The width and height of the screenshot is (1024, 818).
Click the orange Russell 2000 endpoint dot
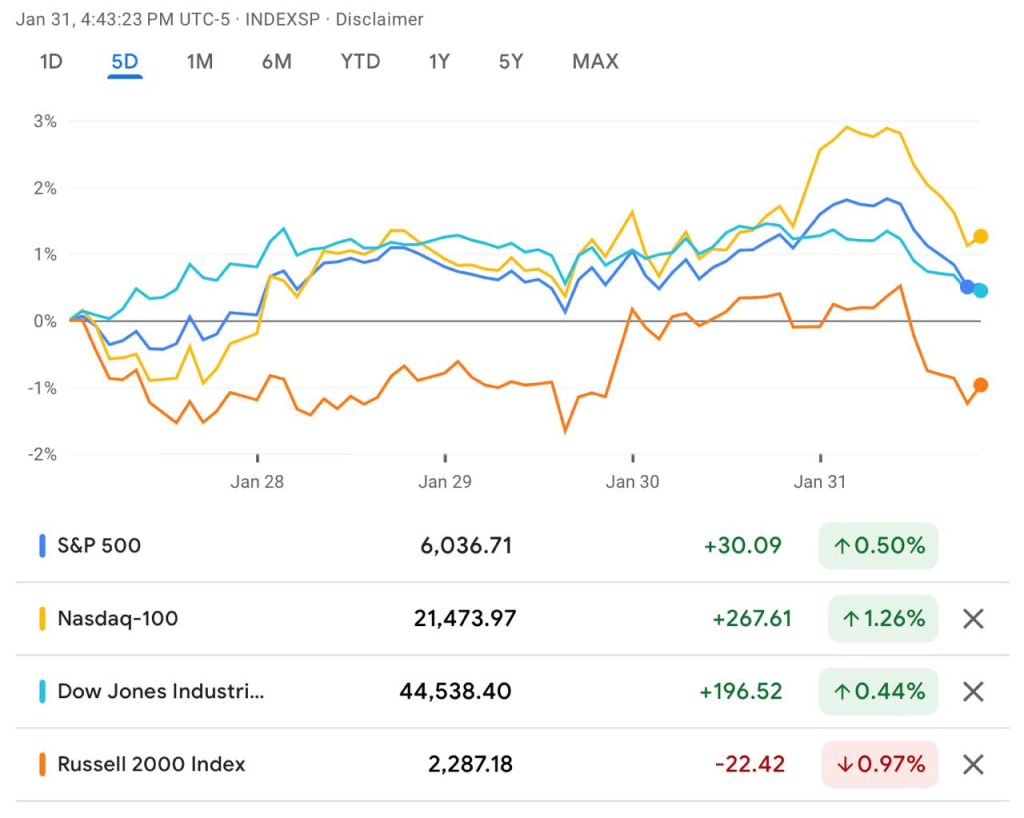coord(981,385)
